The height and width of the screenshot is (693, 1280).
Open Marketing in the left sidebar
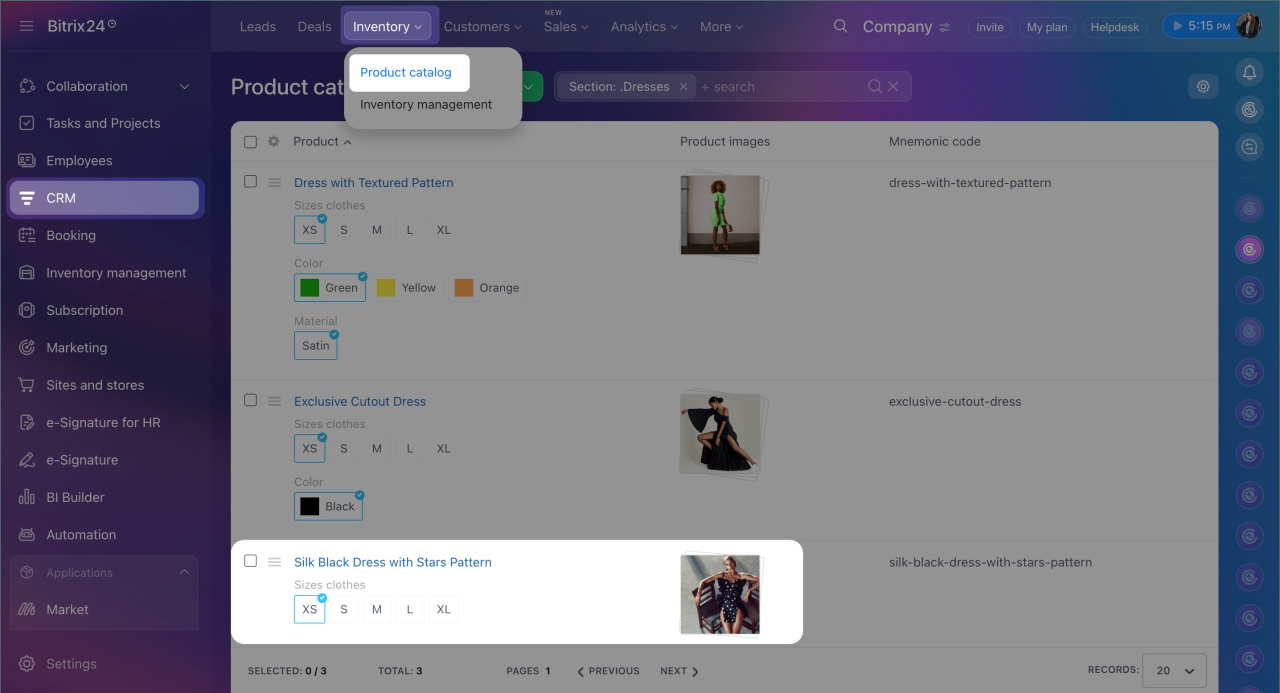coord(76,347)
